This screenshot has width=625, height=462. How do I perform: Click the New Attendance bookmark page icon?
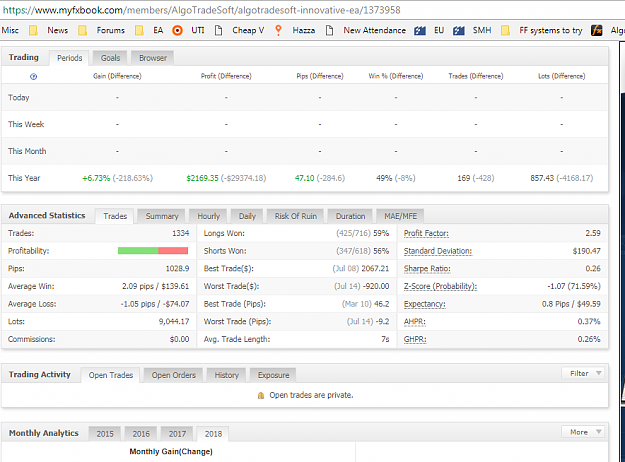(x=329, y=30)
